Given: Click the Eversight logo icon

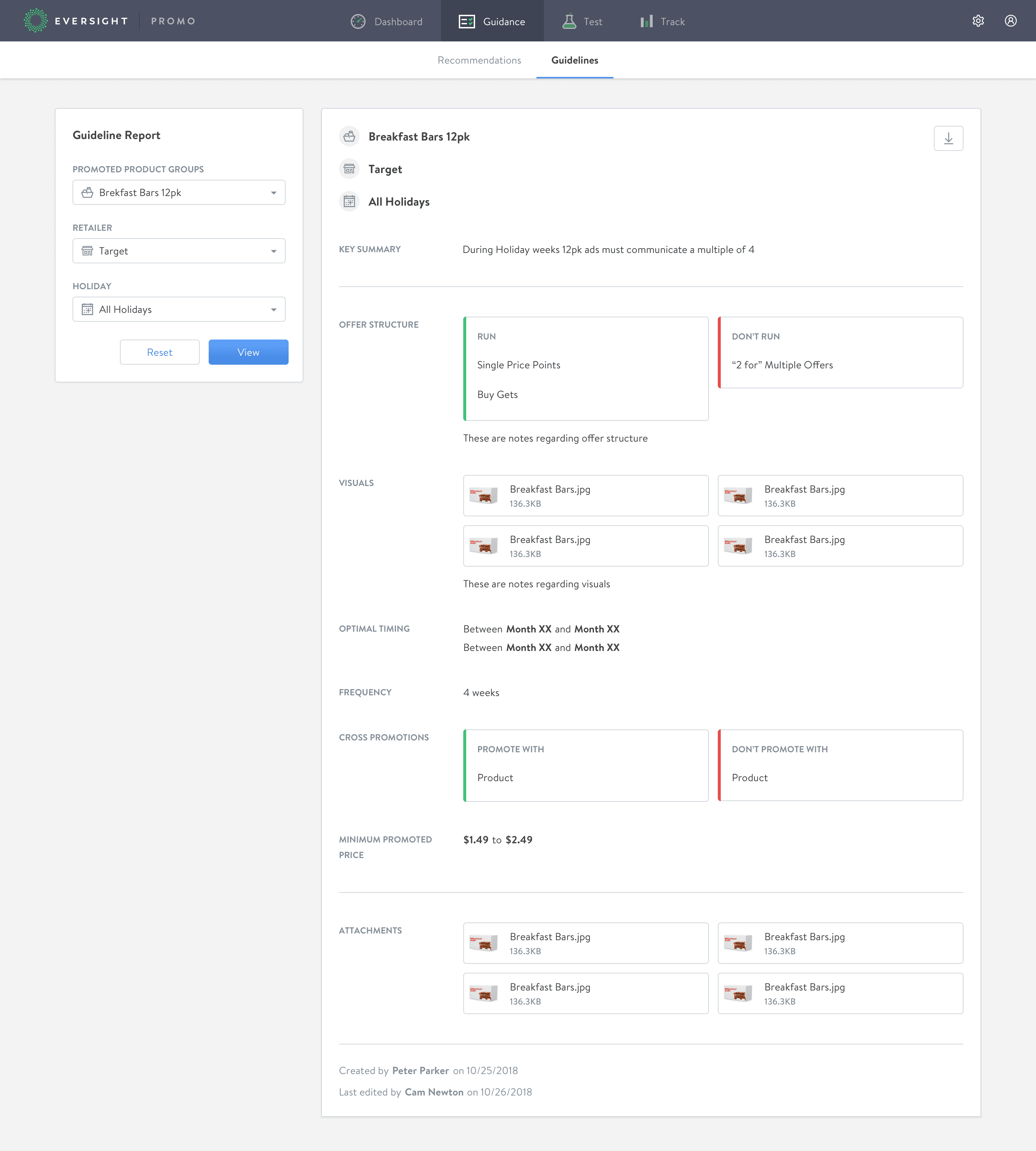Looking at the screenshot, I should click(35, 20).
